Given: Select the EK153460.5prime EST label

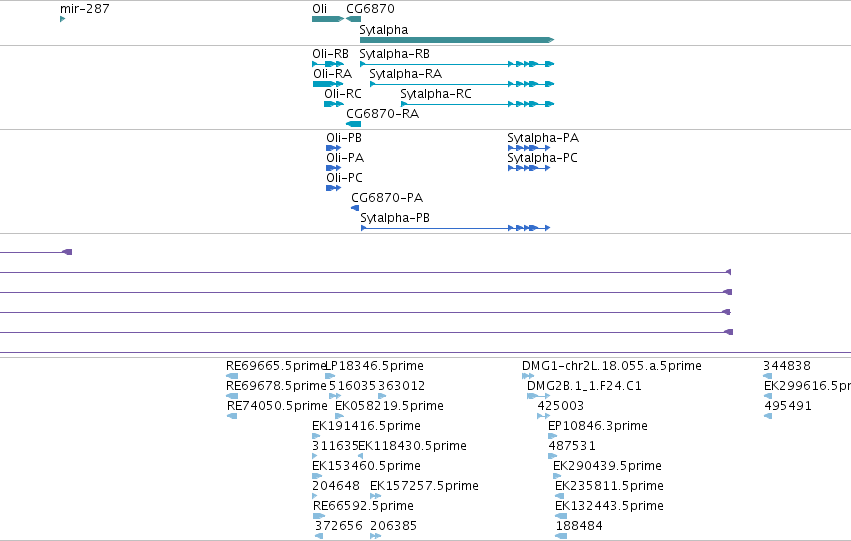Looking at the screenshot, I should tap(366, 466).
